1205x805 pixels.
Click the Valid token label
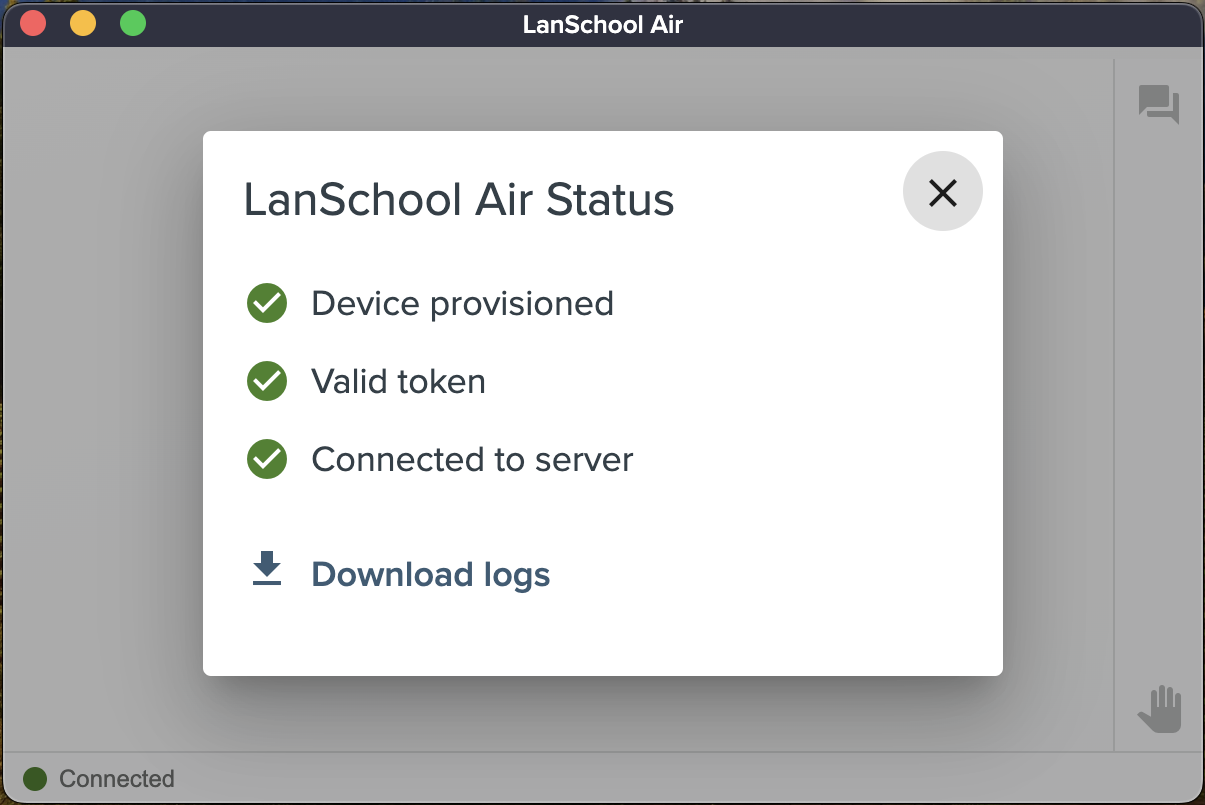pyautogui.click(x=398, y=381)
